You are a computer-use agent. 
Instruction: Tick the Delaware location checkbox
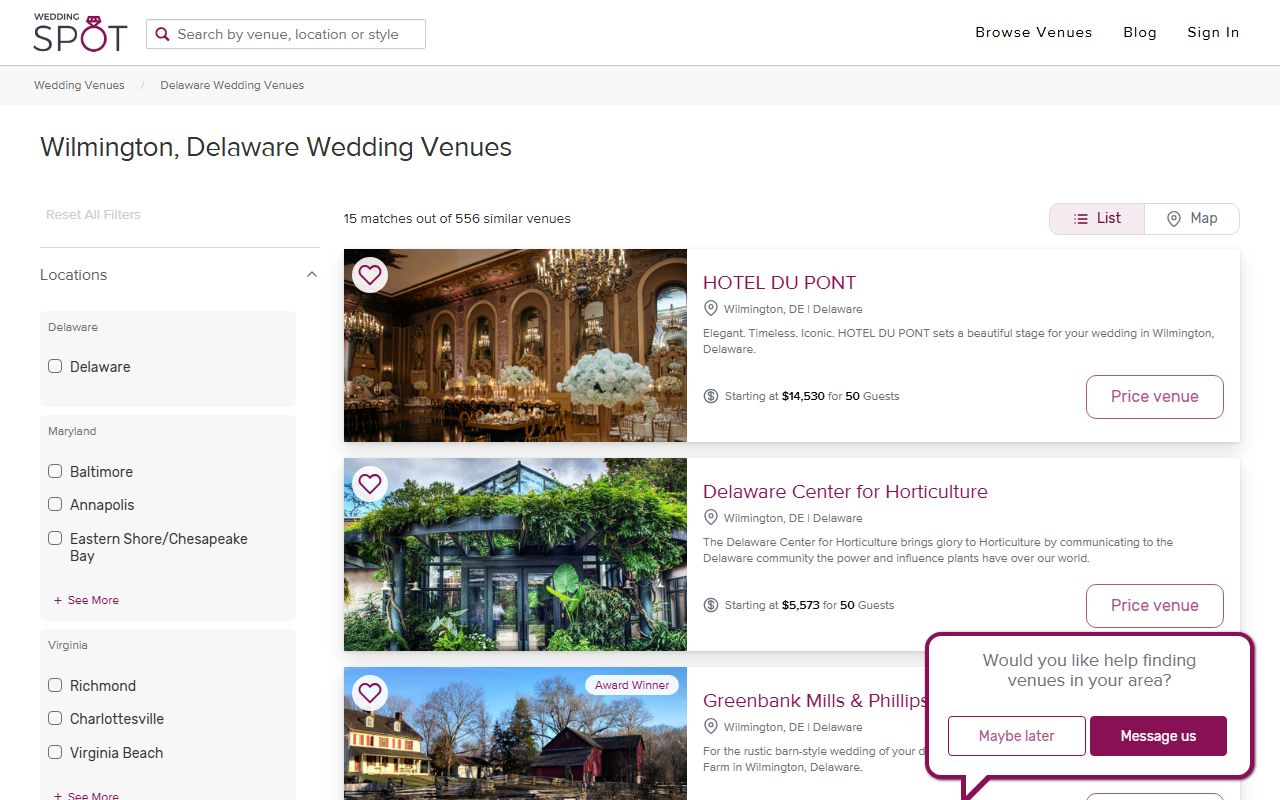coord(55,366)
